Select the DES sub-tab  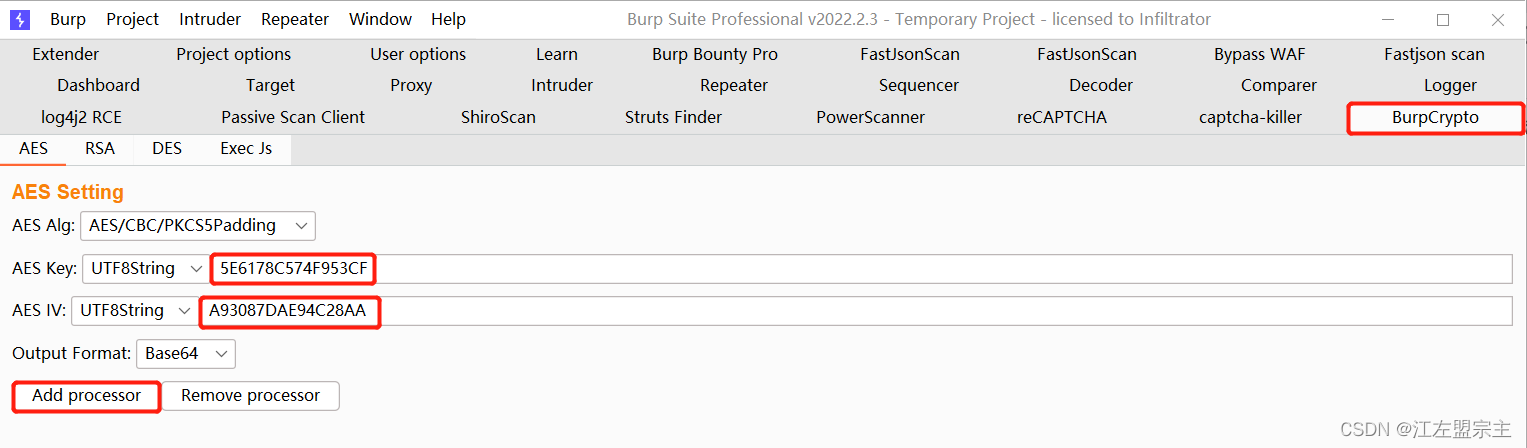(x=167, y=149)
